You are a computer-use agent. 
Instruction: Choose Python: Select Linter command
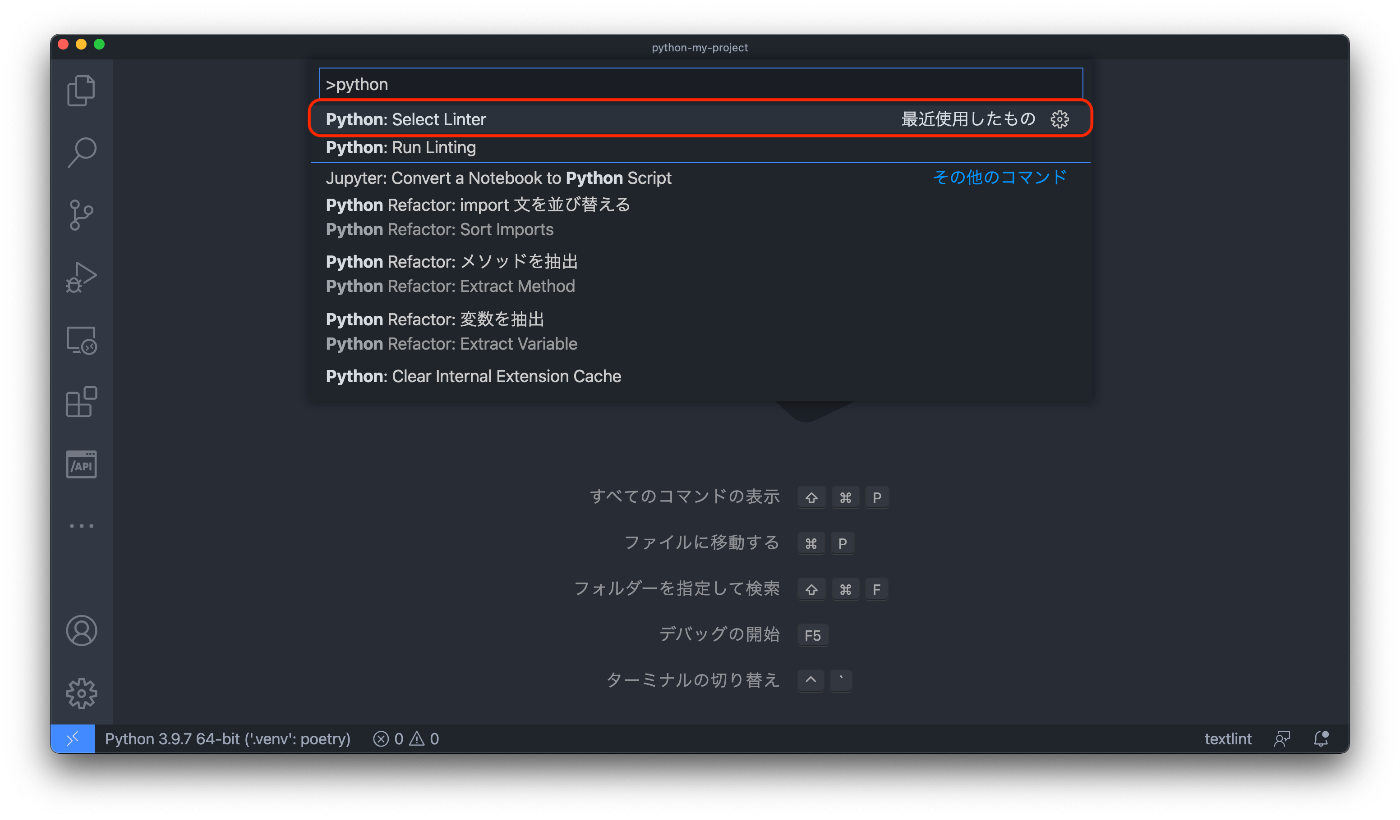pos(700,119)
